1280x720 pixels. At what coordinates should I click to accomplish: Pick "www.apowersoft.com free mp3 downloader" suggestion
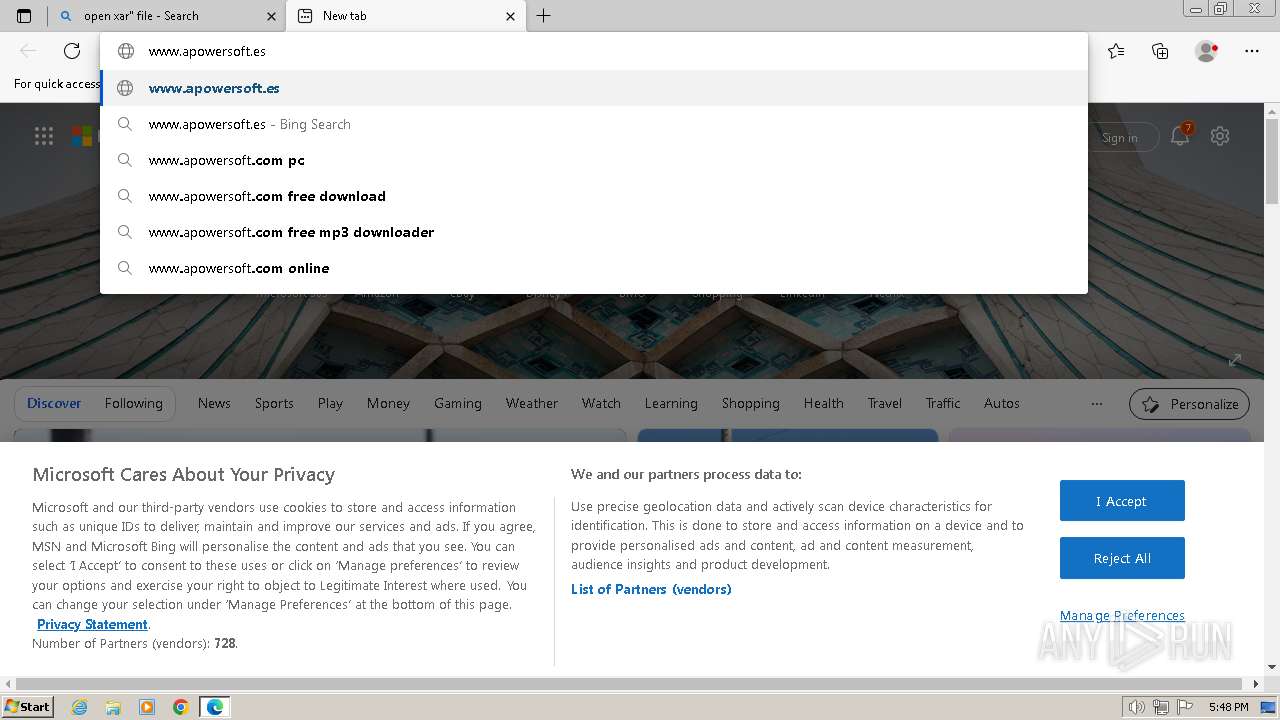tap(594, 232)
